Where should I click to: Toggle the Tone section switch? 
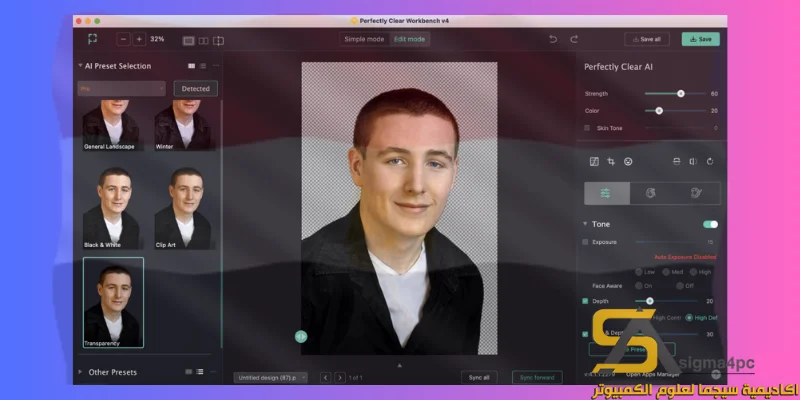[x=710, y=224]
